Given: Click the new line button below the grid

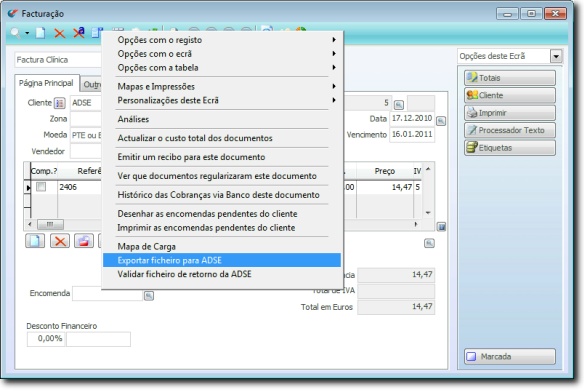Looking at the screenshot, I should (35, 241).
